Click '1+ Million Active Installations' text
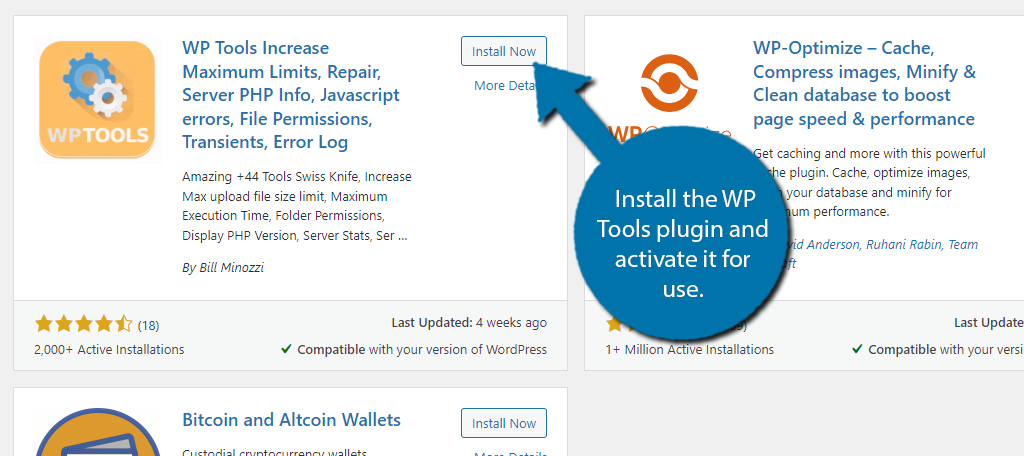Screen dimensions: 1024x456 [690, 350]
